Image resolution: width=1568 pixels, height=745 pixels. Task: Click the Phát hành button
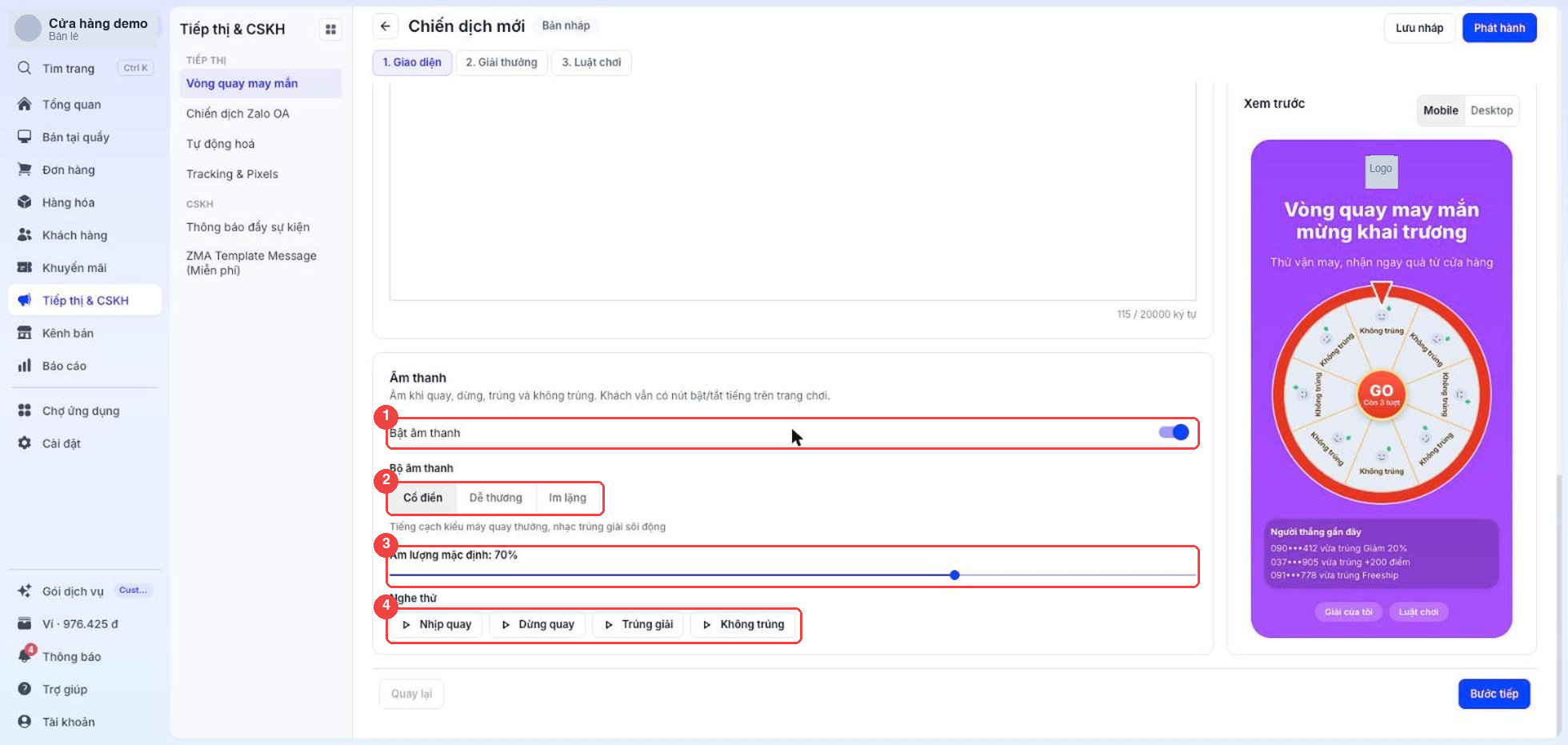coord(1499,28)
